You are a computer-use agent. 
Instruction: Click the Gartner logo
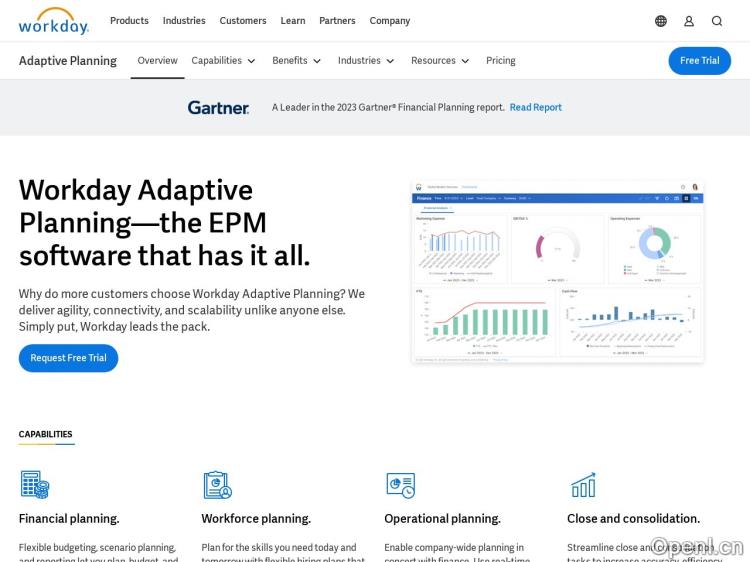[218, 108]
